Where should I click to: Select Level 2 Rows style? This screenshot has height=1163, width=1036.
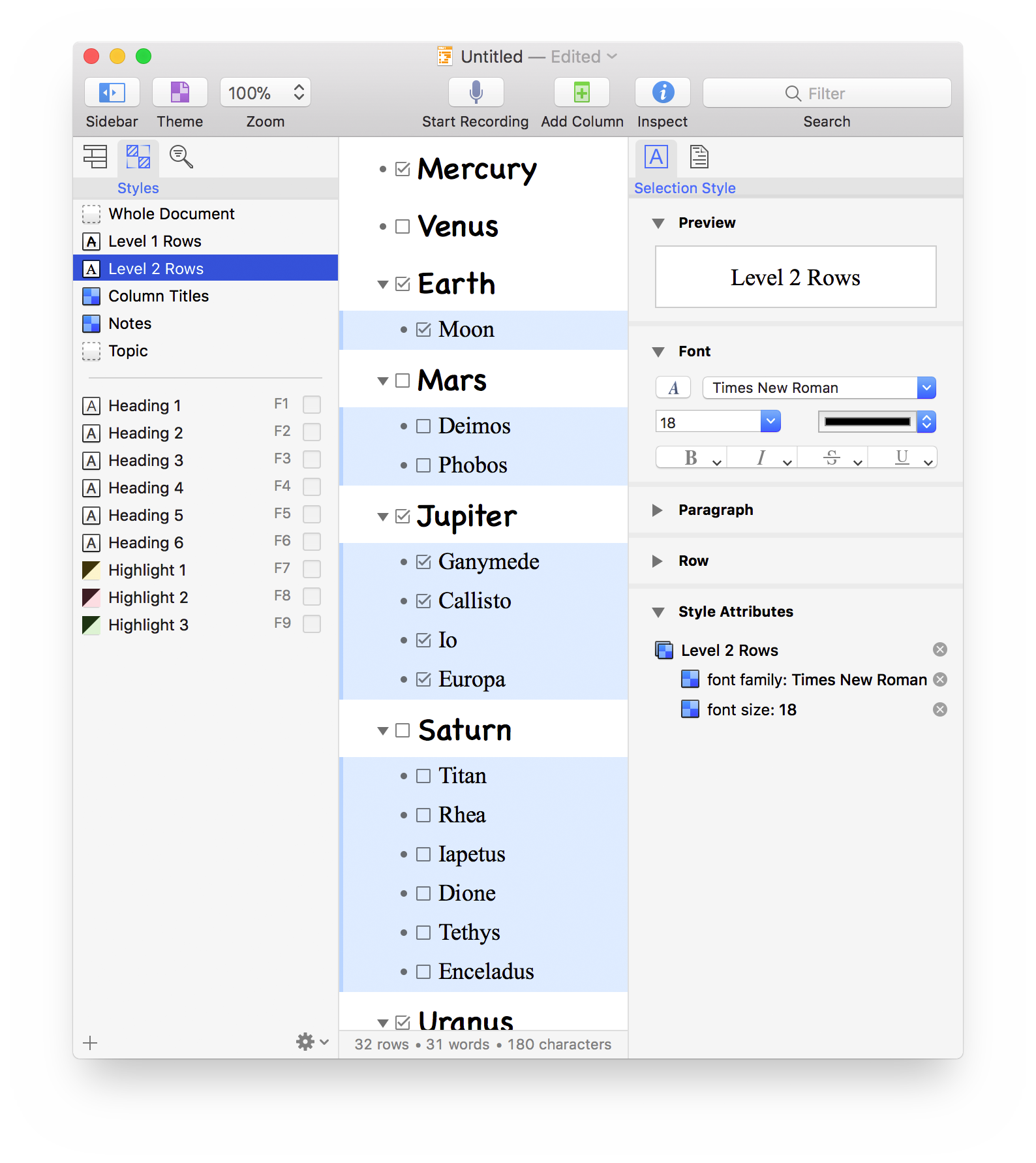point(206,268)
